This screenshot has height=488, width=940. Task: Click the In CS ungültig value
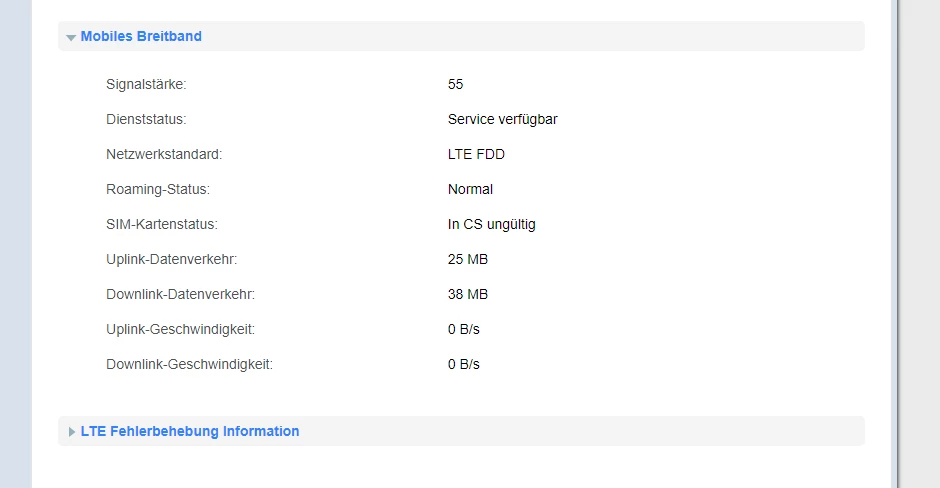(x=491, y=225)
